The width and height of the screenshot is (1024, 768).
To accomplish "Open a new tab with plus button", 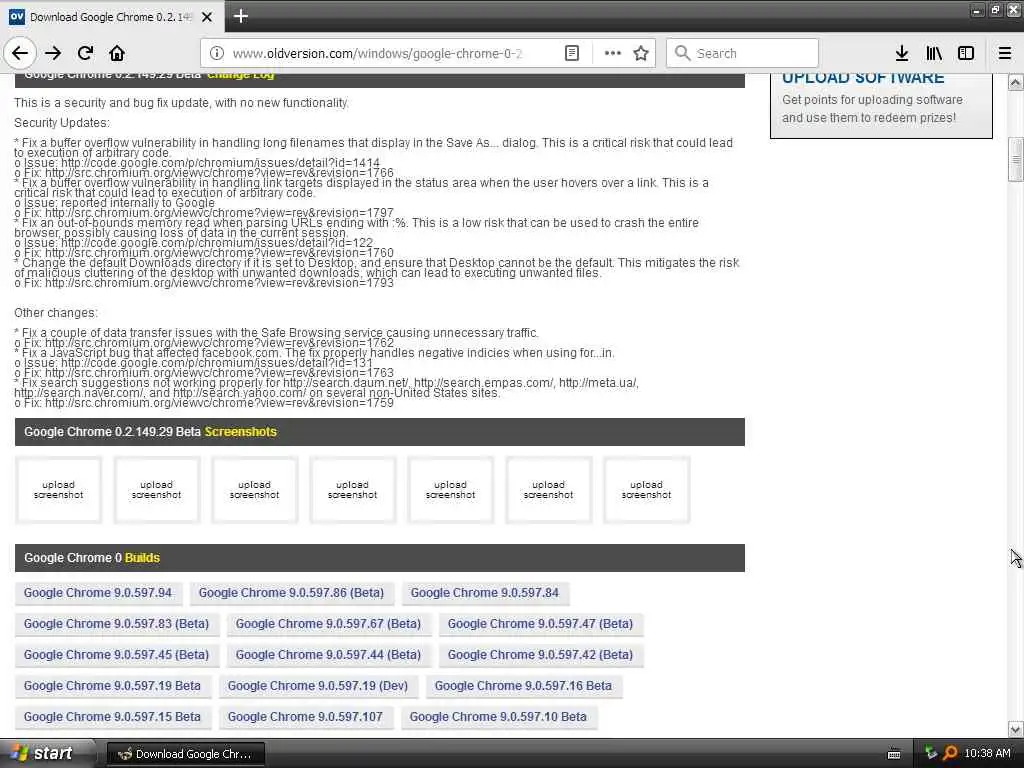I will [x=240, y=16].
